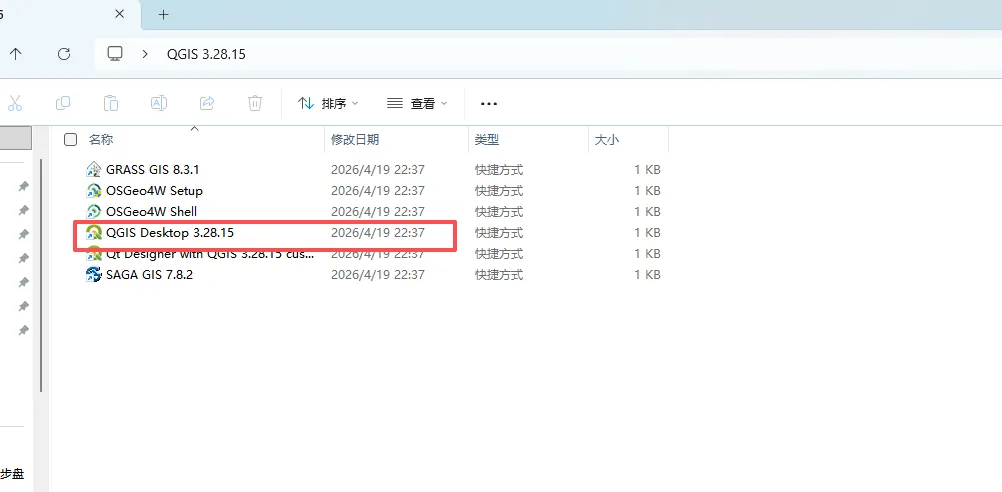Select the SAGA GIS 7.8.2 file name
This screenshot has height=492, width=1002.
click(150, 275)
